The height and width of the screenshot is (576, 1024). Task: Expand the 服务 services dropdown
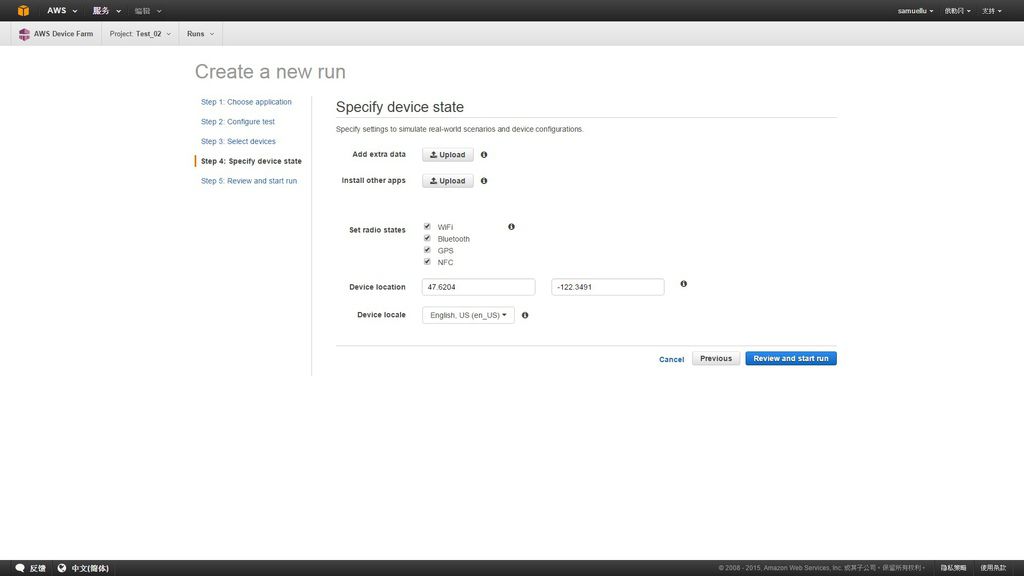[106, 10]
